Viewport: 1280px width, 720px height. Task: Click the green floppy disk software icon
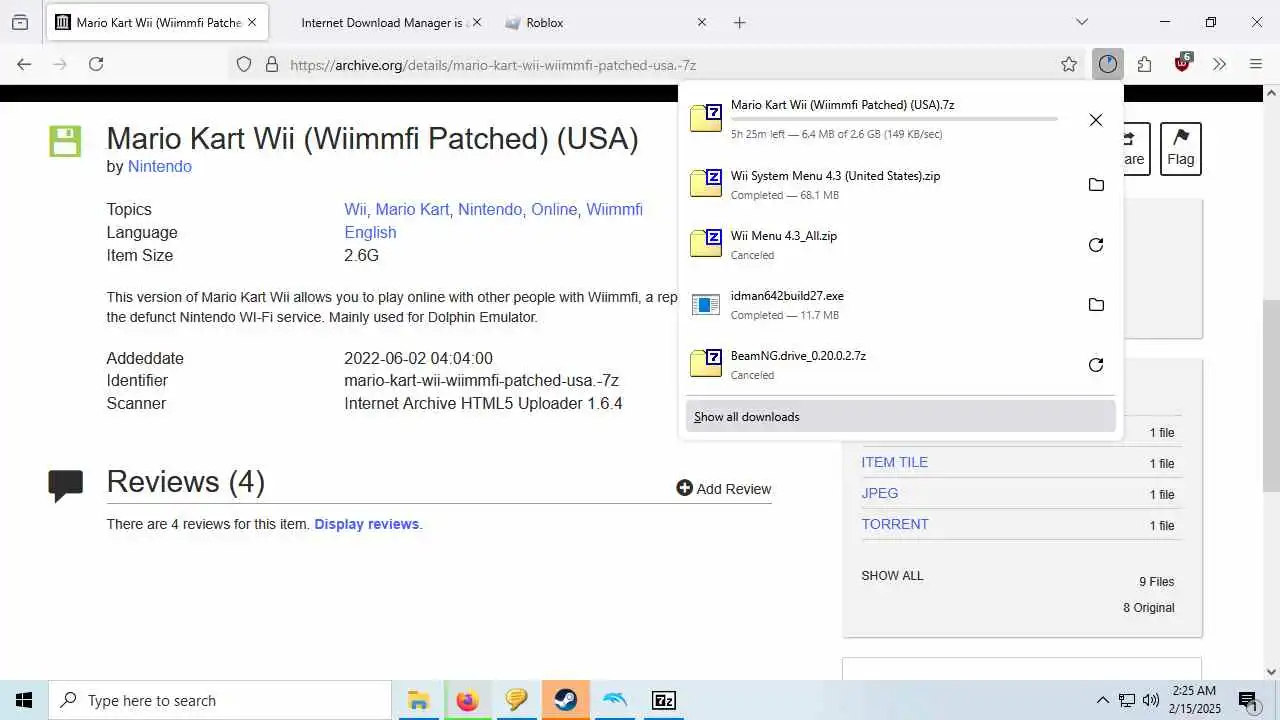tap(65, 141)
